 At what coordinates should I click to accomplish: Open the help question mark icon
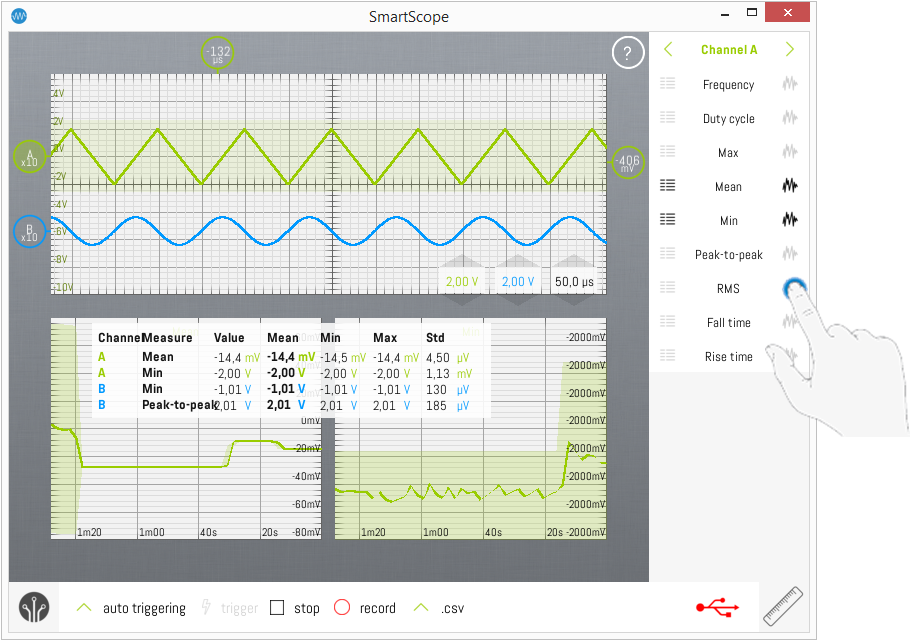click(627, 53)
